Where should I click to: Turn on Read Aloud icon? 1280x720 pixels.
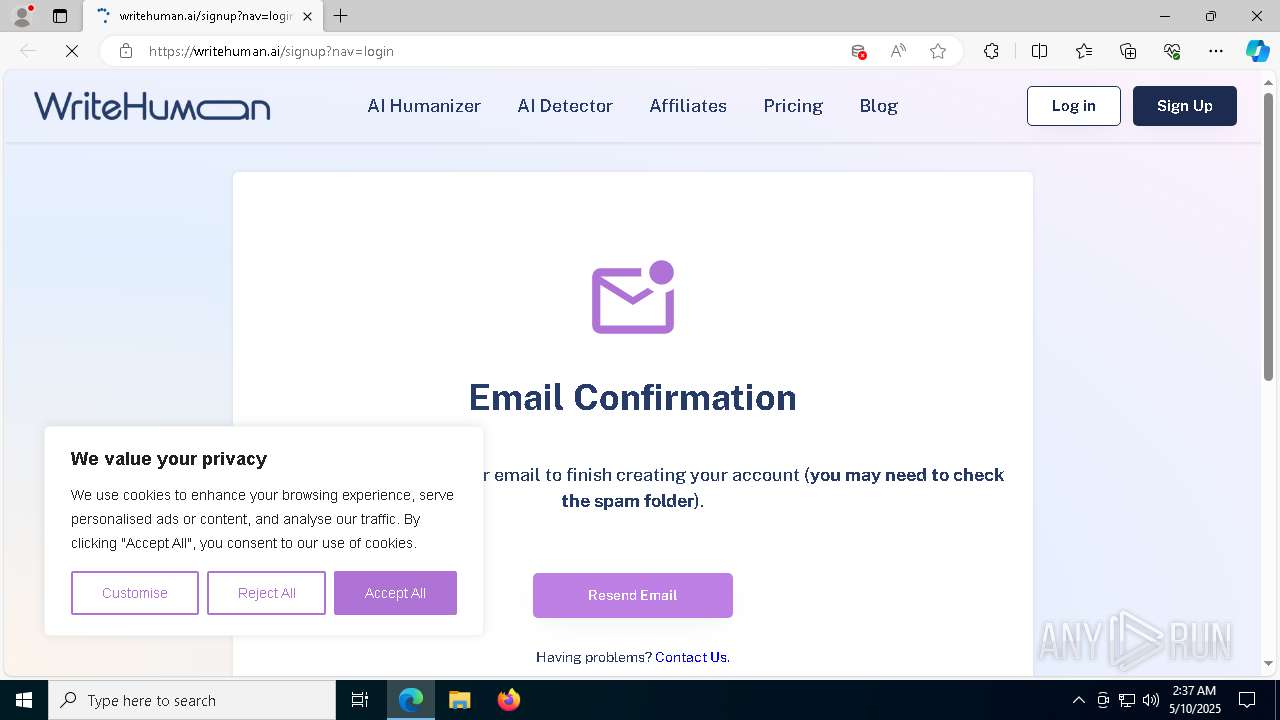(x=898, y=51)
